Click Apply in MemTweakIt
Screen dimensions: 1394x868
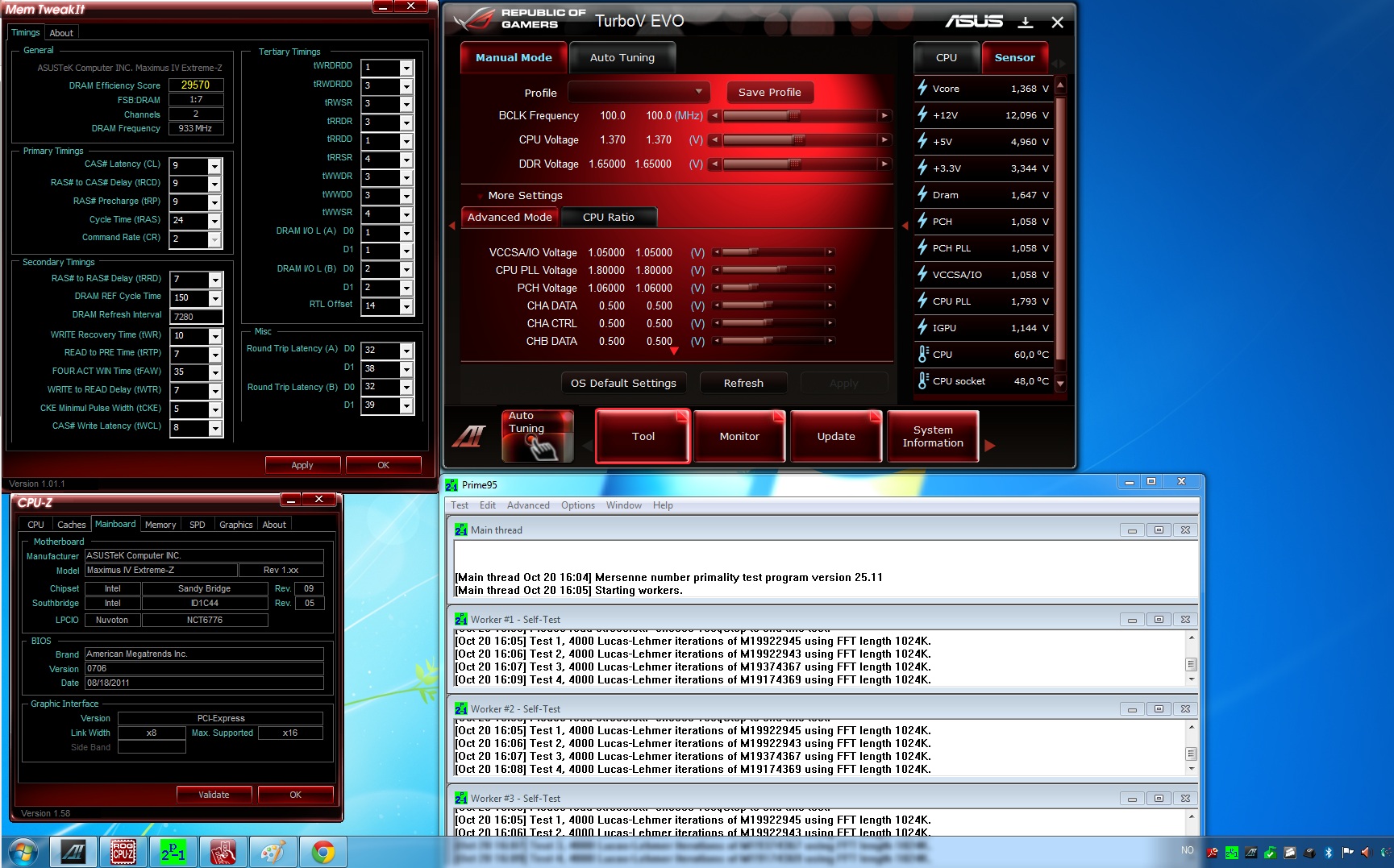click(x=302, y=465)
